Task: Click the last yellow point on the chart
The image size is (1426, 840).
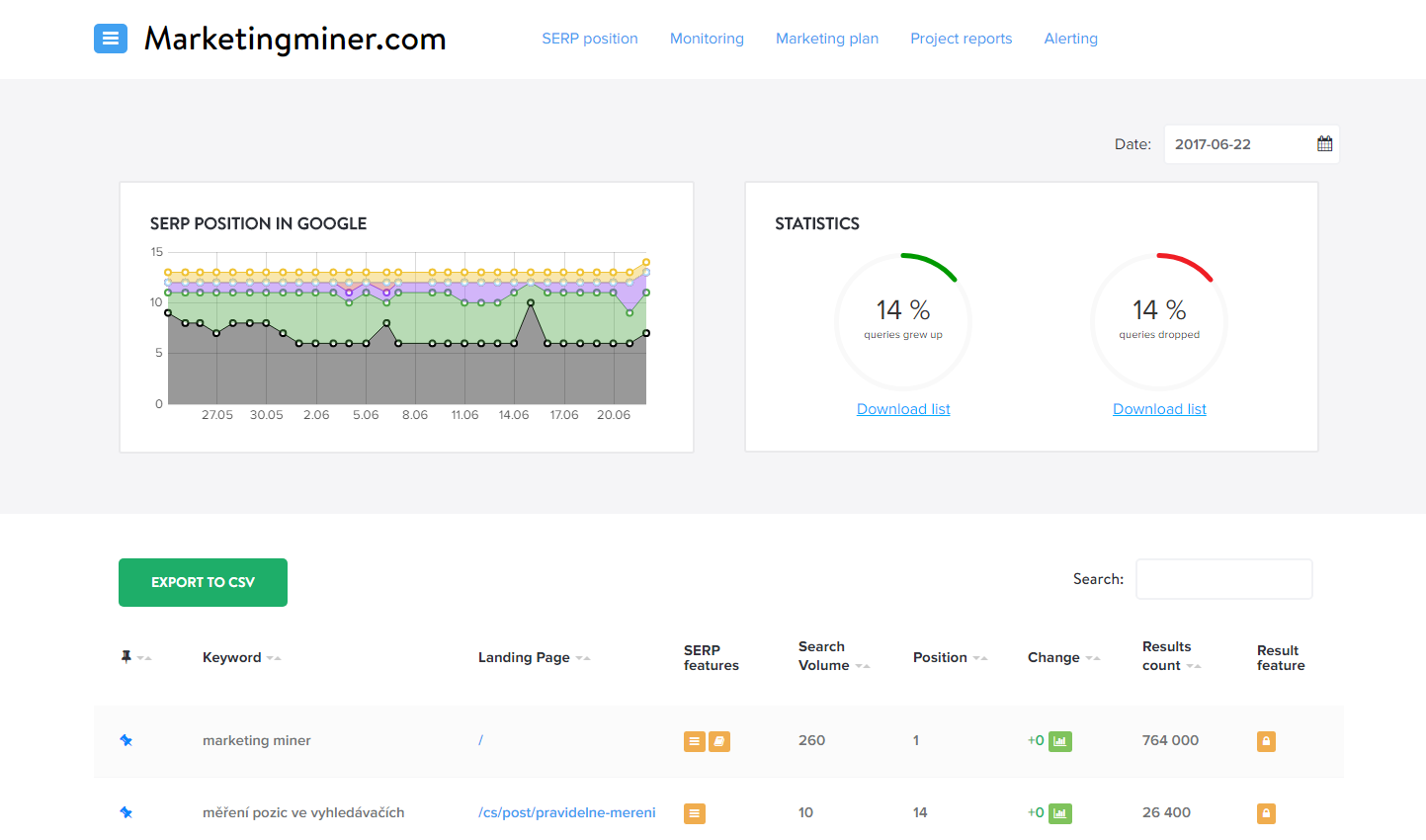Action: [x=646, y=262]
